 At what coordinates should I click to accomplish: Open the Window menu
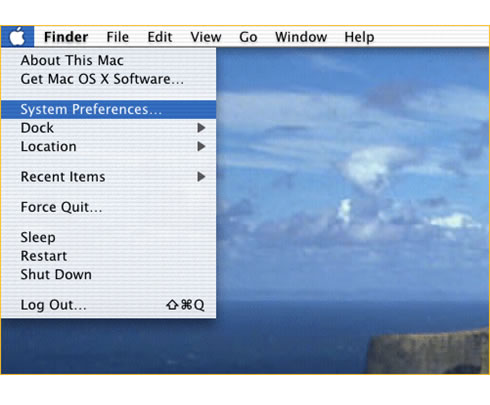(301, 37)
